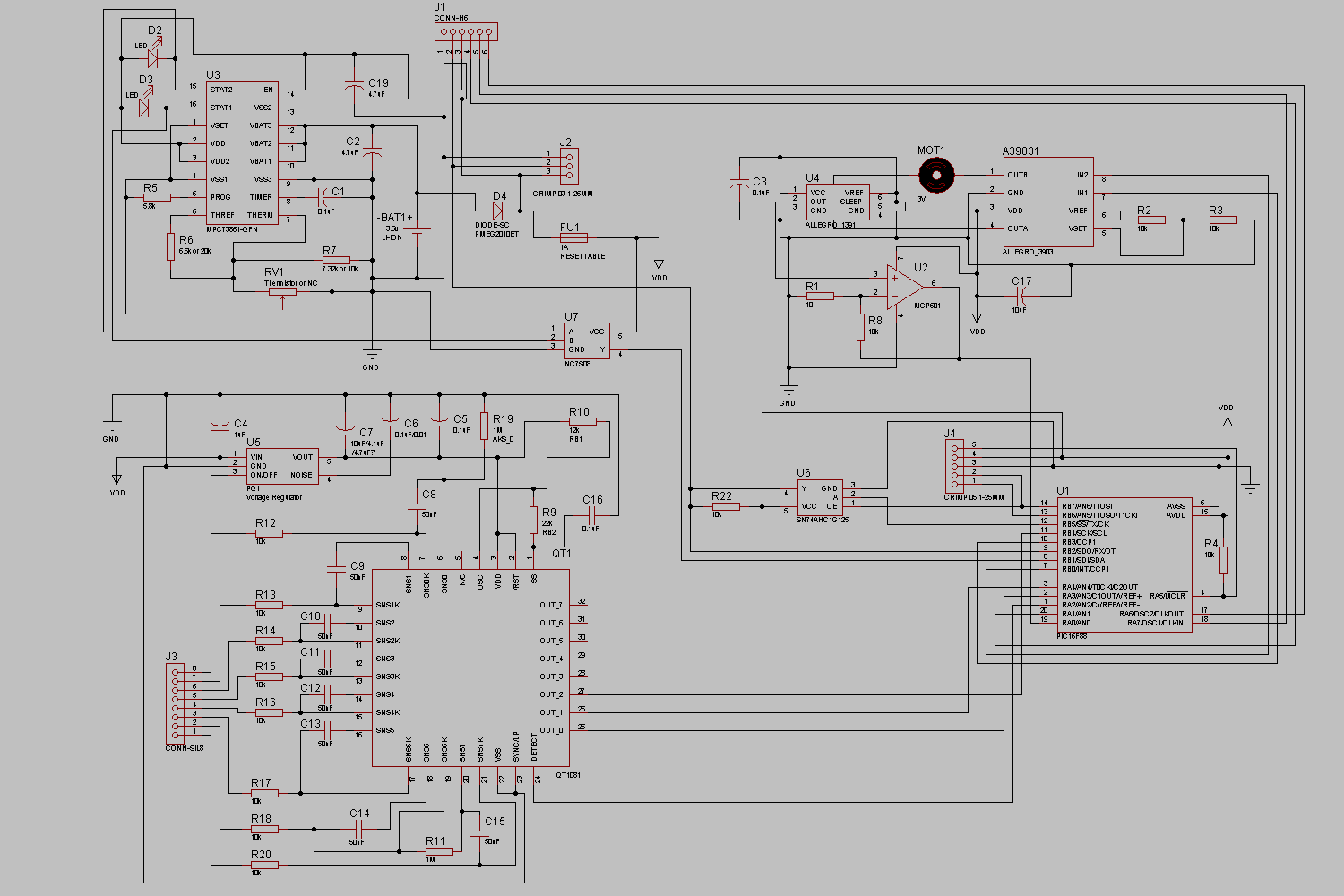The width and height of the screenshot is (1344, 896).
Task: Click capacitor C1 at TIMER pin
Action: 322,197
